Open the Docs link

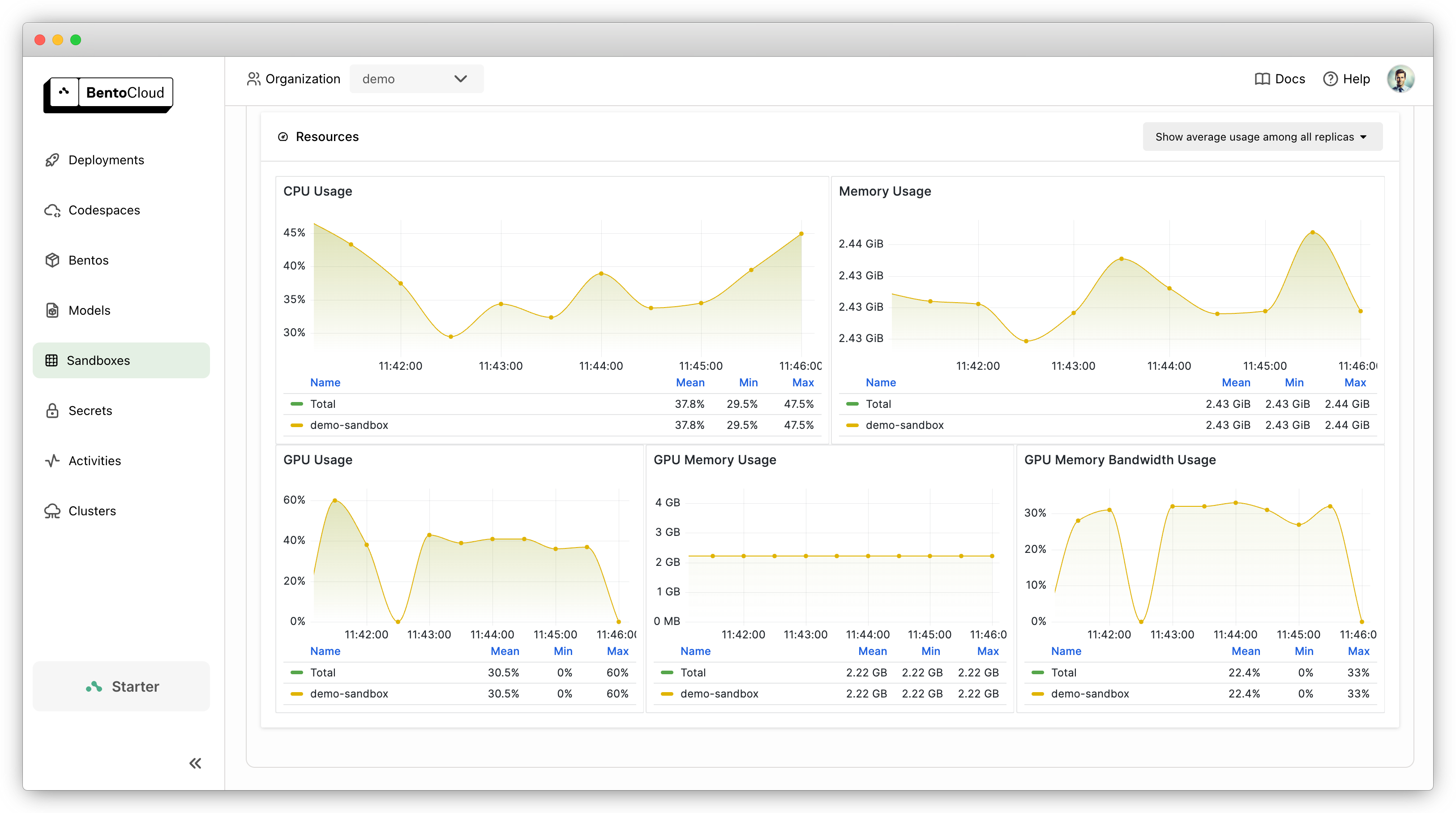[x=1280, y=79]
